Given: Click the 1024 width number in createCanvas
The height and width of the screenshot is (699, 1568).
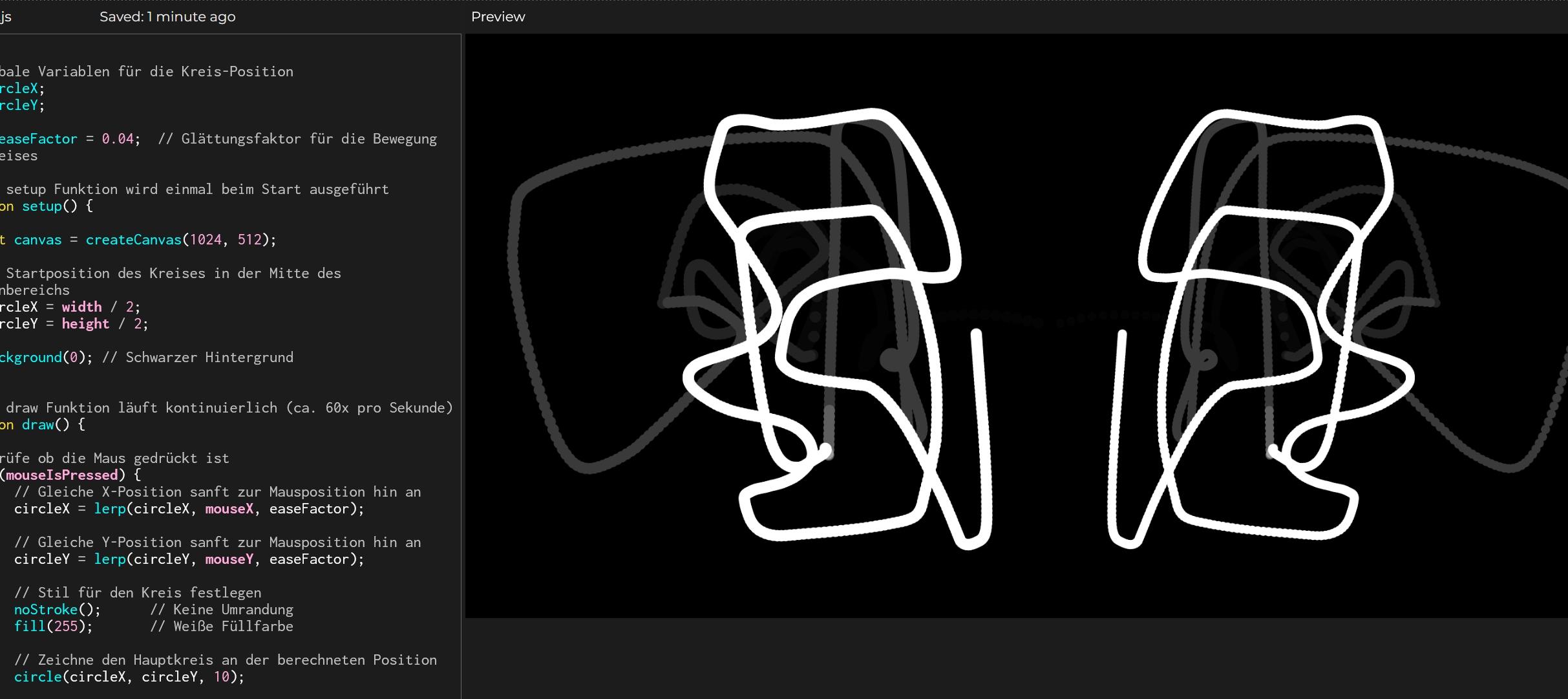Looking at the screenshot, I should pyautogui.click(x=206, y=240).
